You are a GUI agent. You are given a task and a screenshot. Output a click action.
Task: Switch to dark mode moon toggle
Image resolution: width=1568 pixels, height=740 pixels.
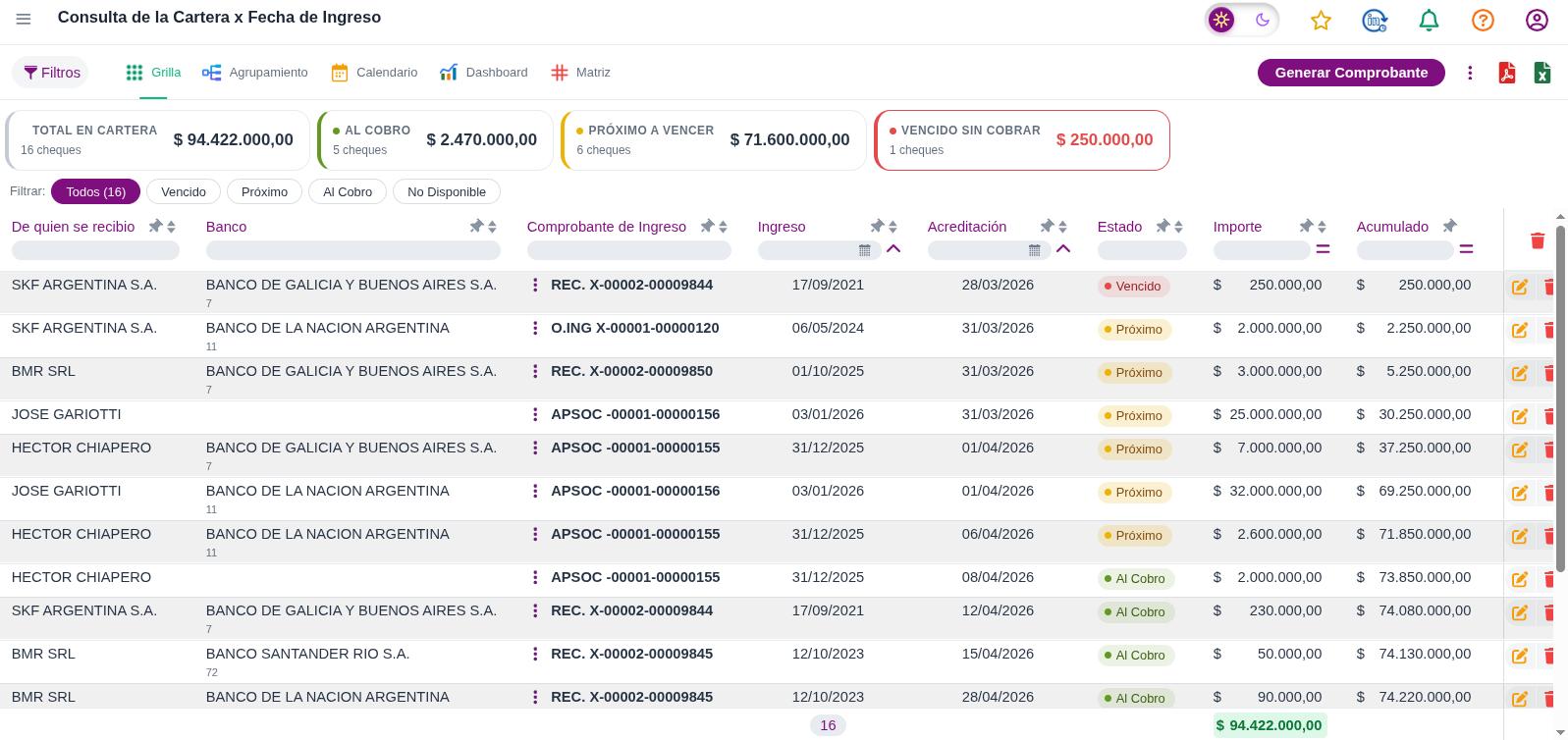click(1263, 20)
